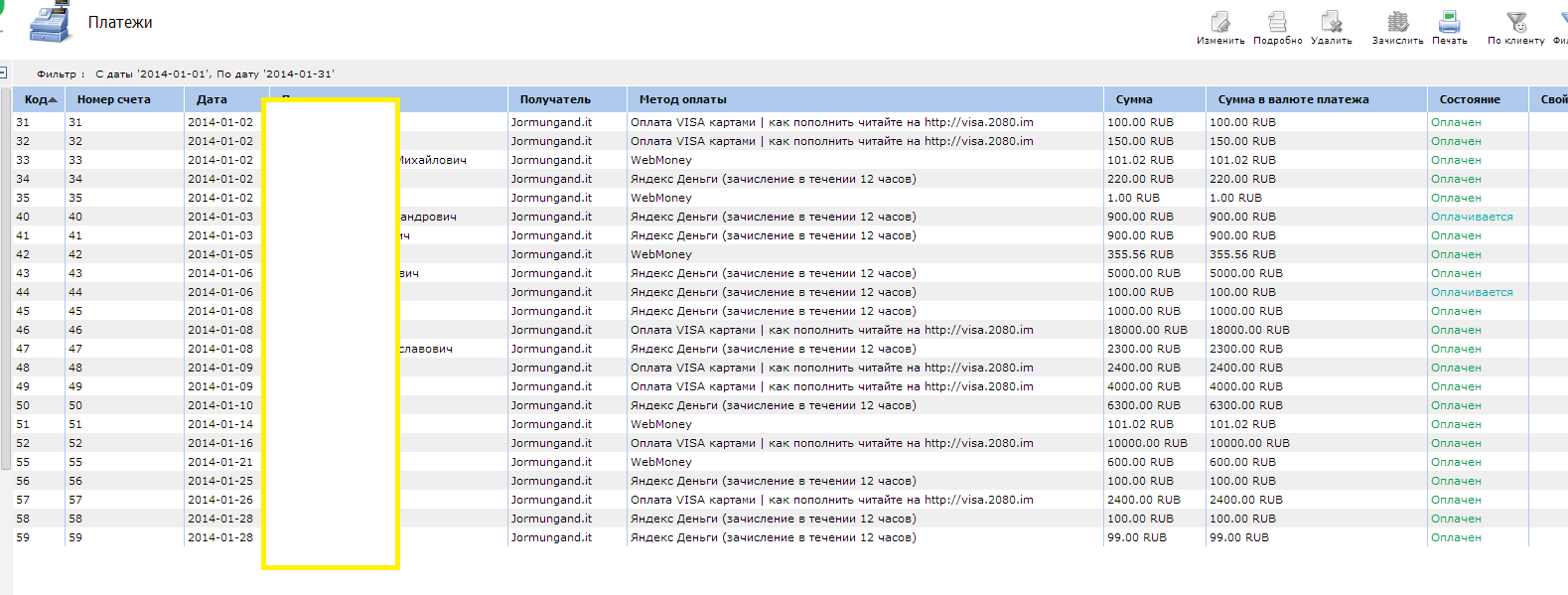1568x595 pixels.
Task: Click Оплачивается status in row 44
Action: point(1472,292)
